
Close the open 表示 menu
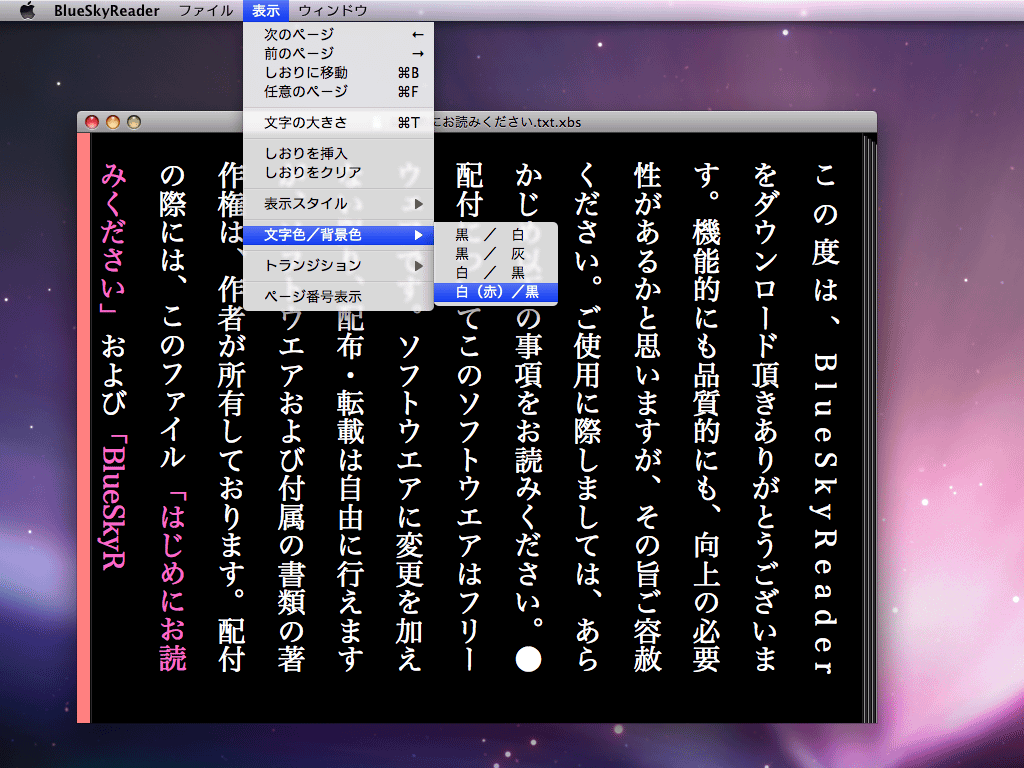pyautogui.click(x=266, y=10)
